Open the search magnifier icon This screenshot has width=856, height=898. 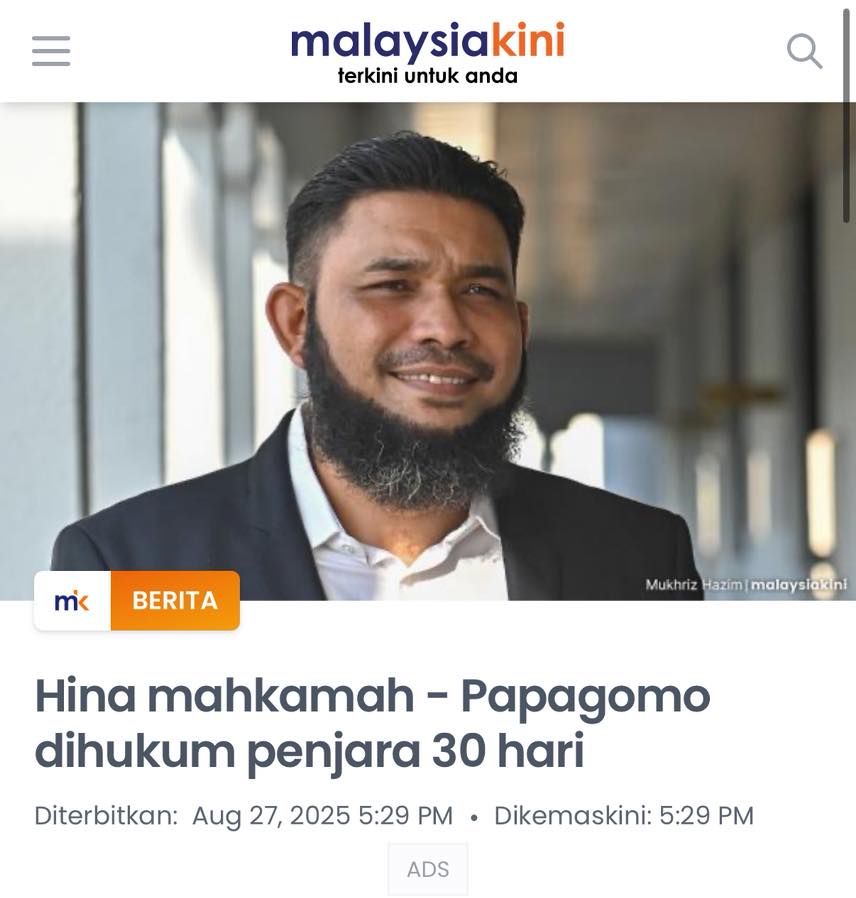click(x=804, y=51)
